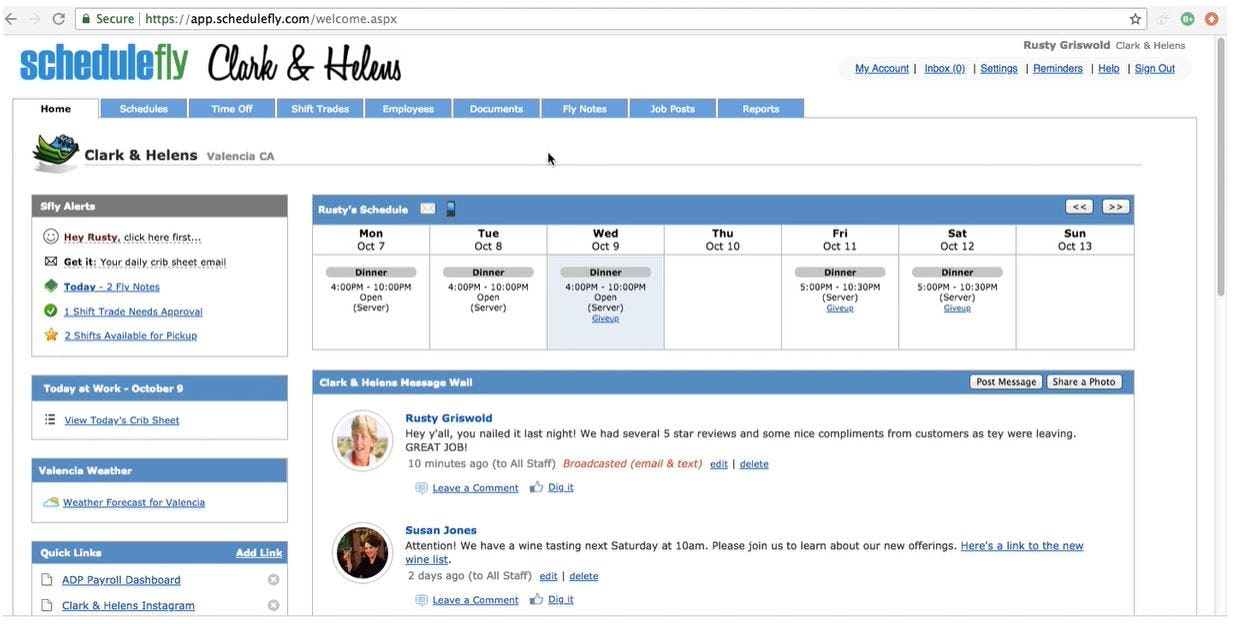Click the weather cloud icon in Valencia Weather
1240x624 pixels.
pyautogui.click(x=51, y=502)
